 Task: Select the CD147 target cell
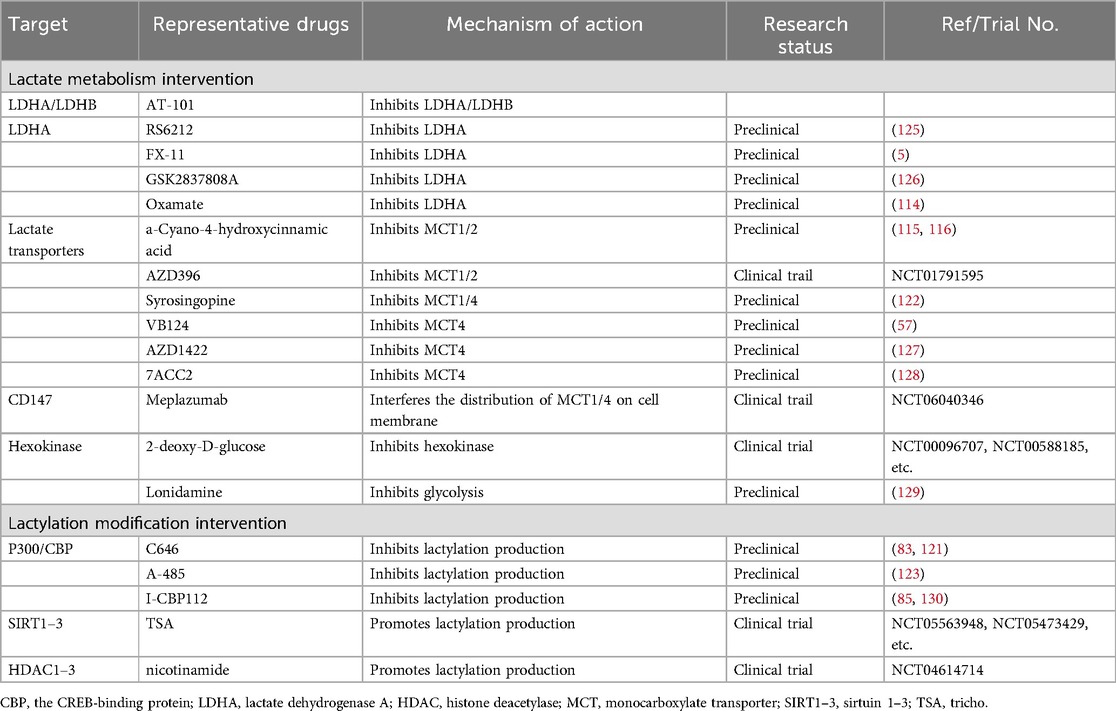click(70, 410)
